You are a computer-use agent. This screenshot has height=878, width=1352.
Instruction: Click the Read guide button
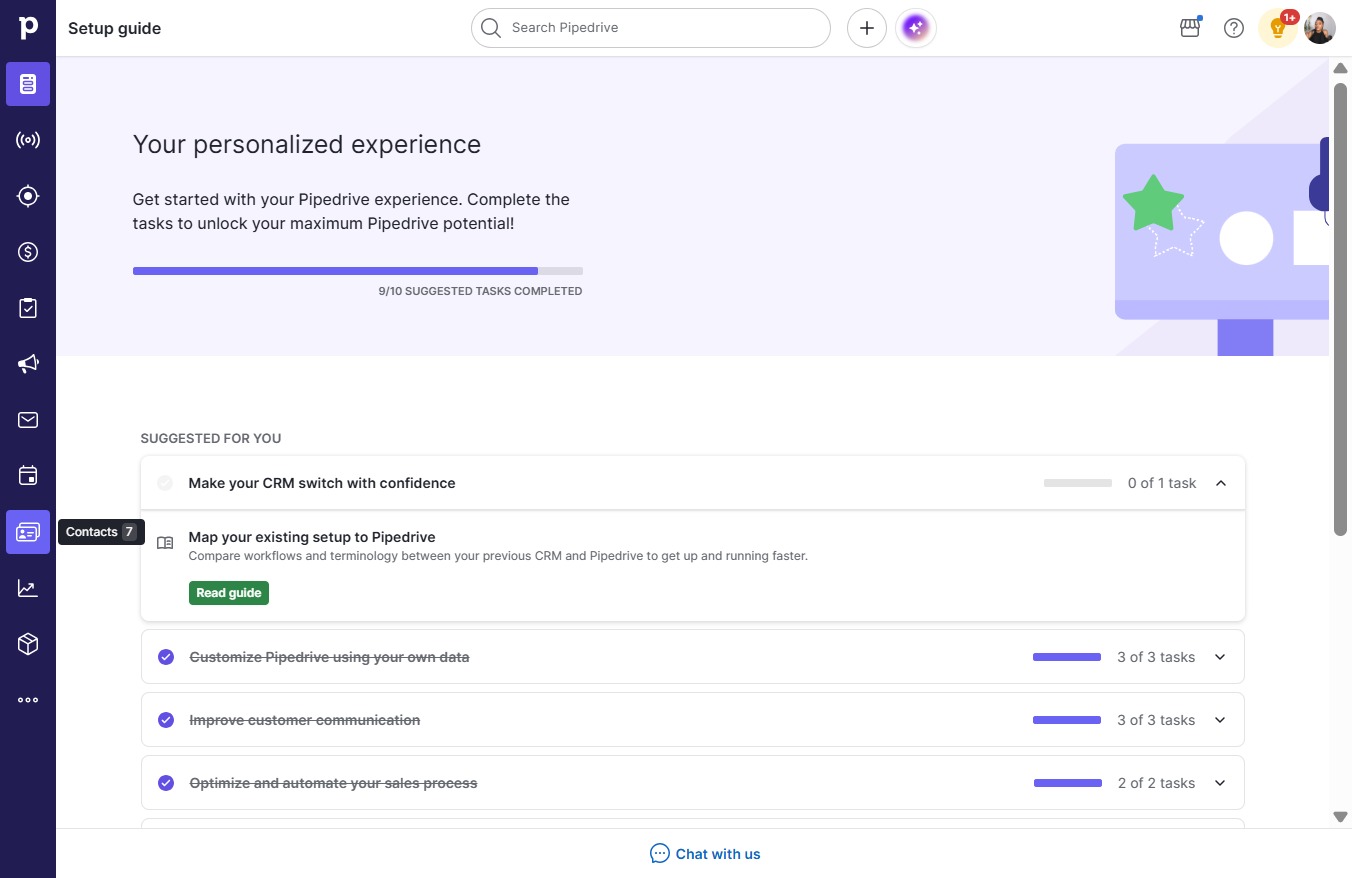point(229,593)
